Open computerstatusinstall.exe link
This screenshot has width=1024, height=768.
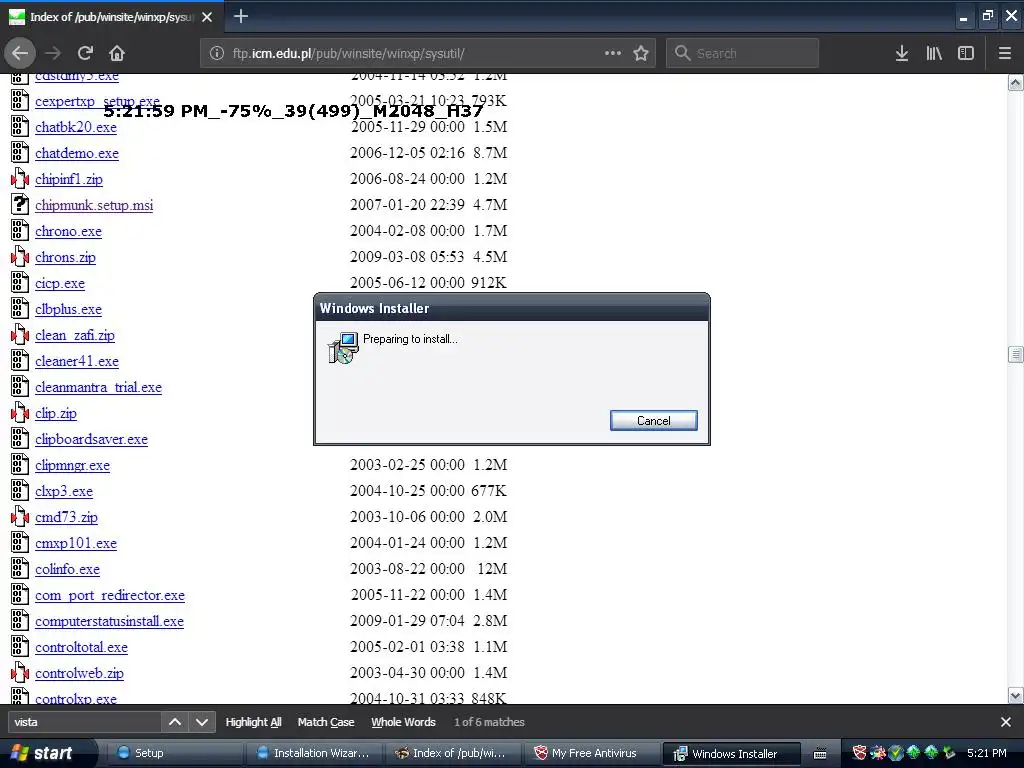[110, 621]
